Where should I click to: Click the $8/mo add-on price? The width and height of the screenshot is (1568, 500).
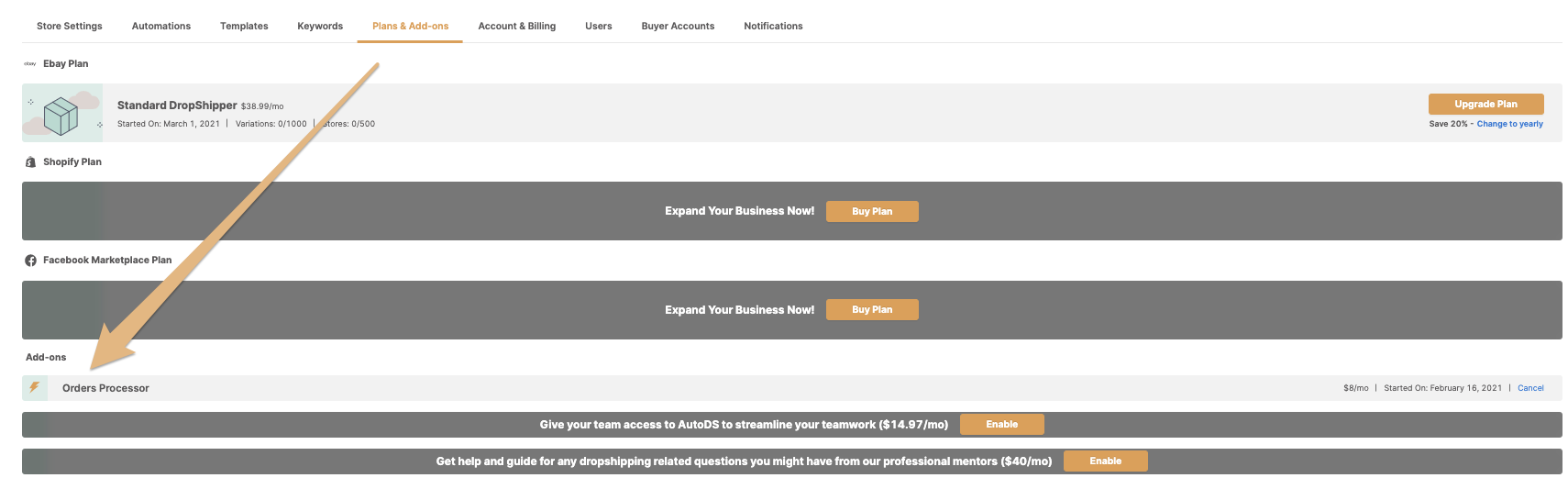pyautogui.click(x=1355, y=388)
